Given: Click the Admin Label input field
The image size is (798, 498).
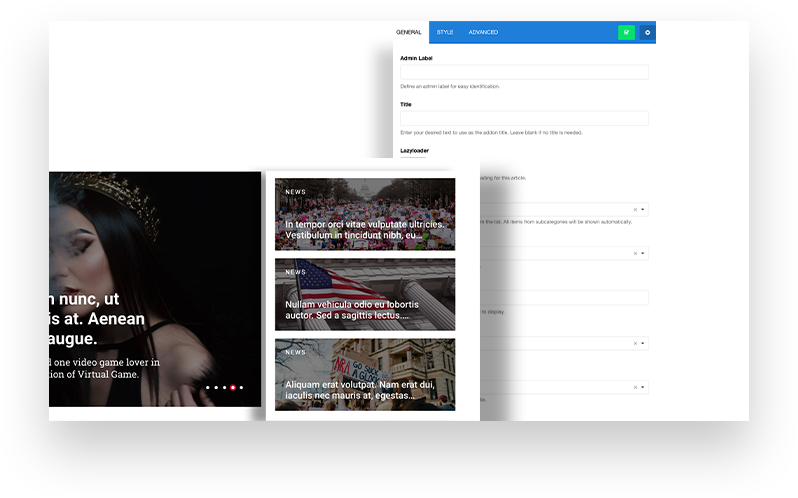Looking at the screenshot, I should click(524, 72).
